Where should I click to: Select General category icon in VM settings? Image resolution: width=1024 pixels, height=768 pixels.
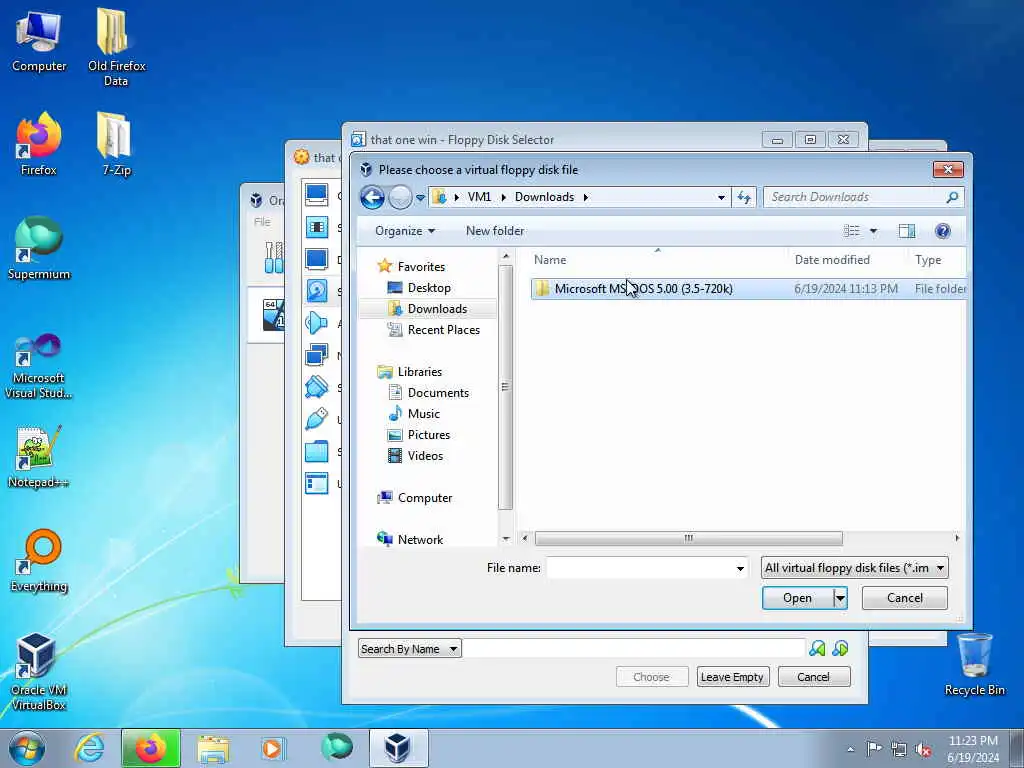(x=317, y=194)
